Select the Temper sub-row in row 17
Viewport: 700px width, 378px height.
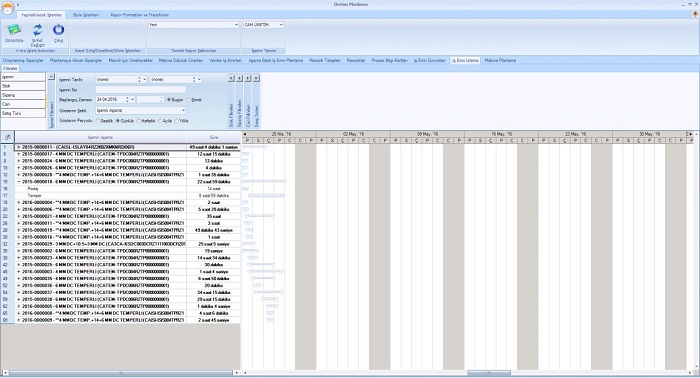click(x=101, y=195)
